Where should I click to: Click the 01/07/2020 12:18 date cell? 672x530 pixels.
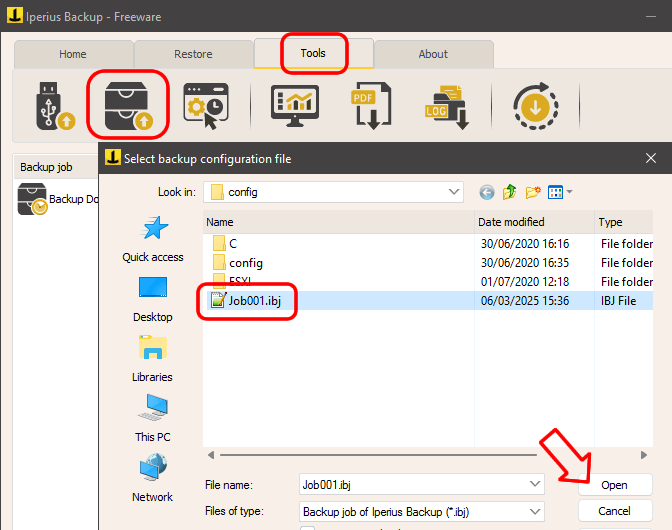[x=525, y=282]
